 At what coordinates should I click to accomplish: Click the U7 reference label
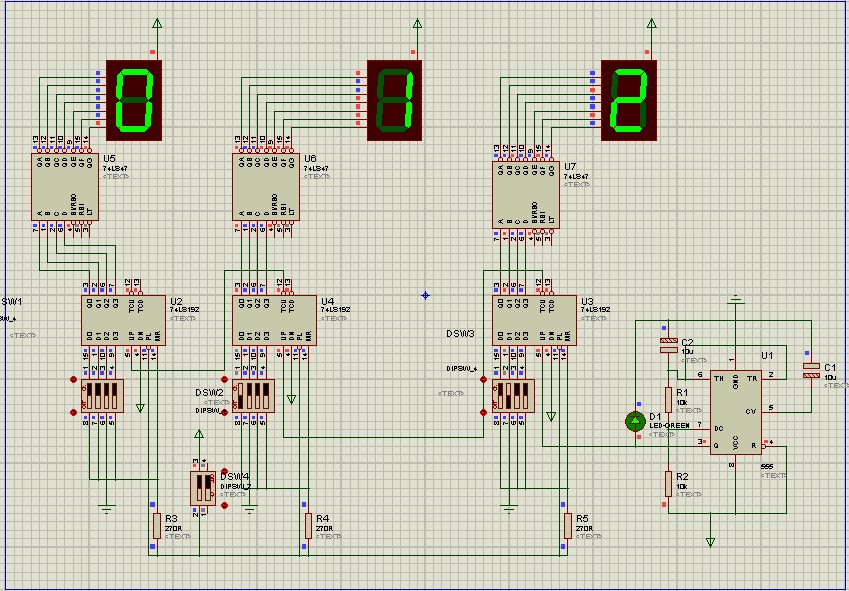pyautogui.click(x=570, y=167)
